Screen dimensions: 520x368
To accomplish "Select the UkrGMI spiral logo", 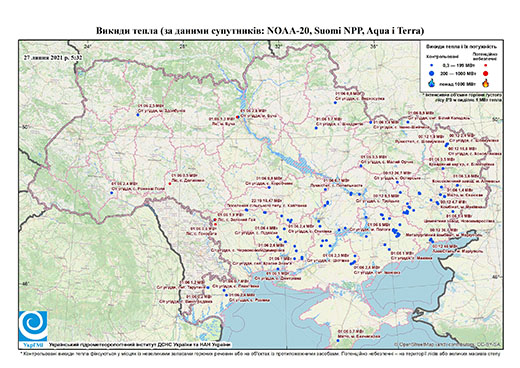I will 33,326.
